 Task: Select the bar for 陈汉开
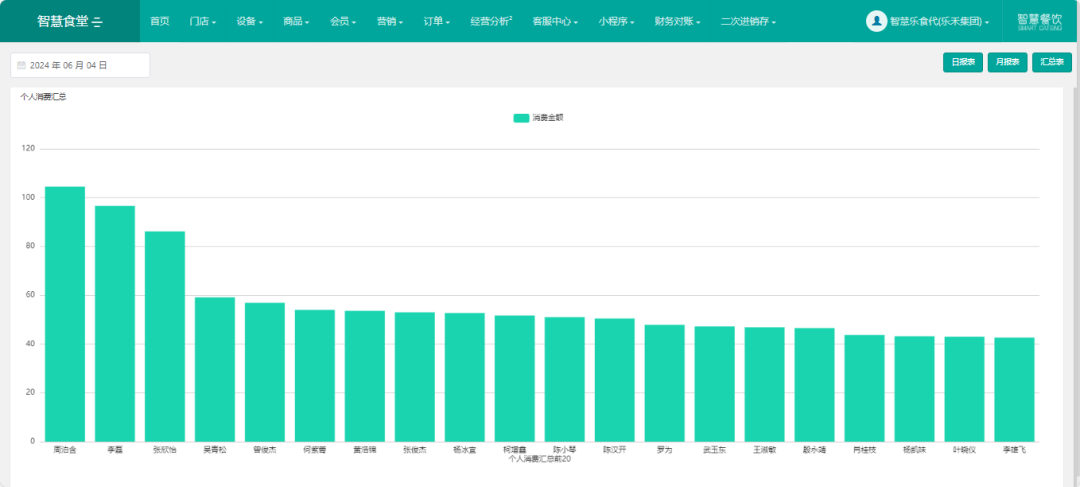(x=615, y=380)
